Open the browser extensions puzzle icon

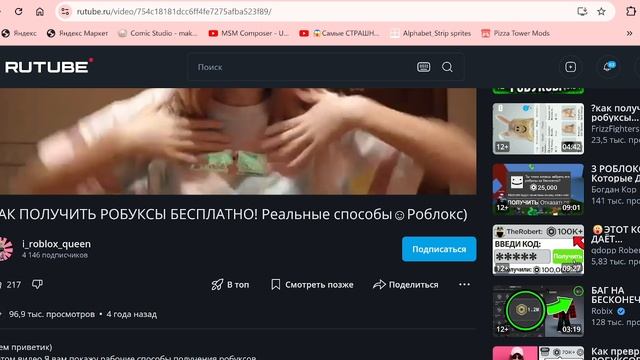coord(631,11)
